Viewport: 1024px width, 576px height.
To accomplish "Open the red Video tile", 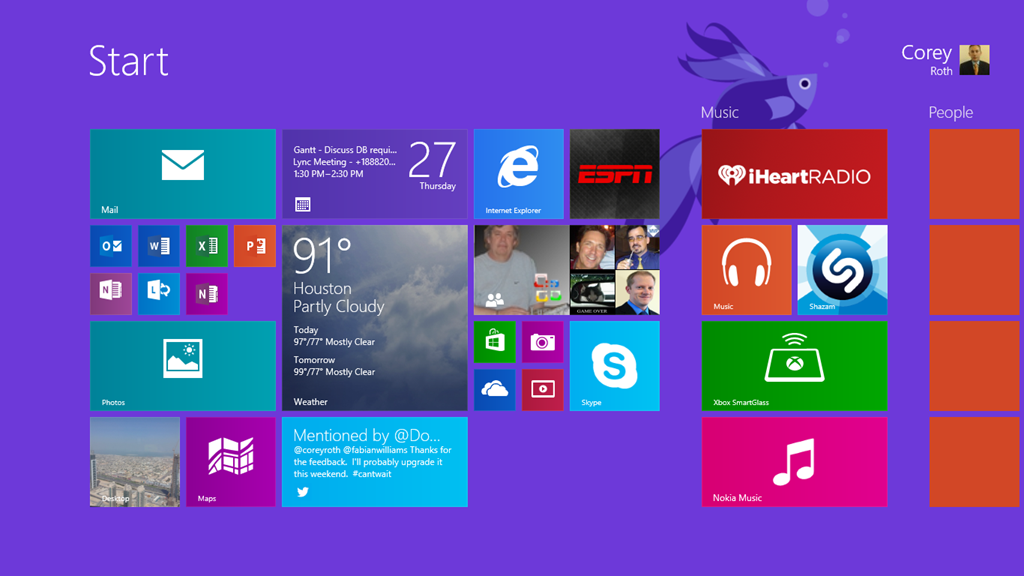I will pyautogui.click(x=543, y=390).
